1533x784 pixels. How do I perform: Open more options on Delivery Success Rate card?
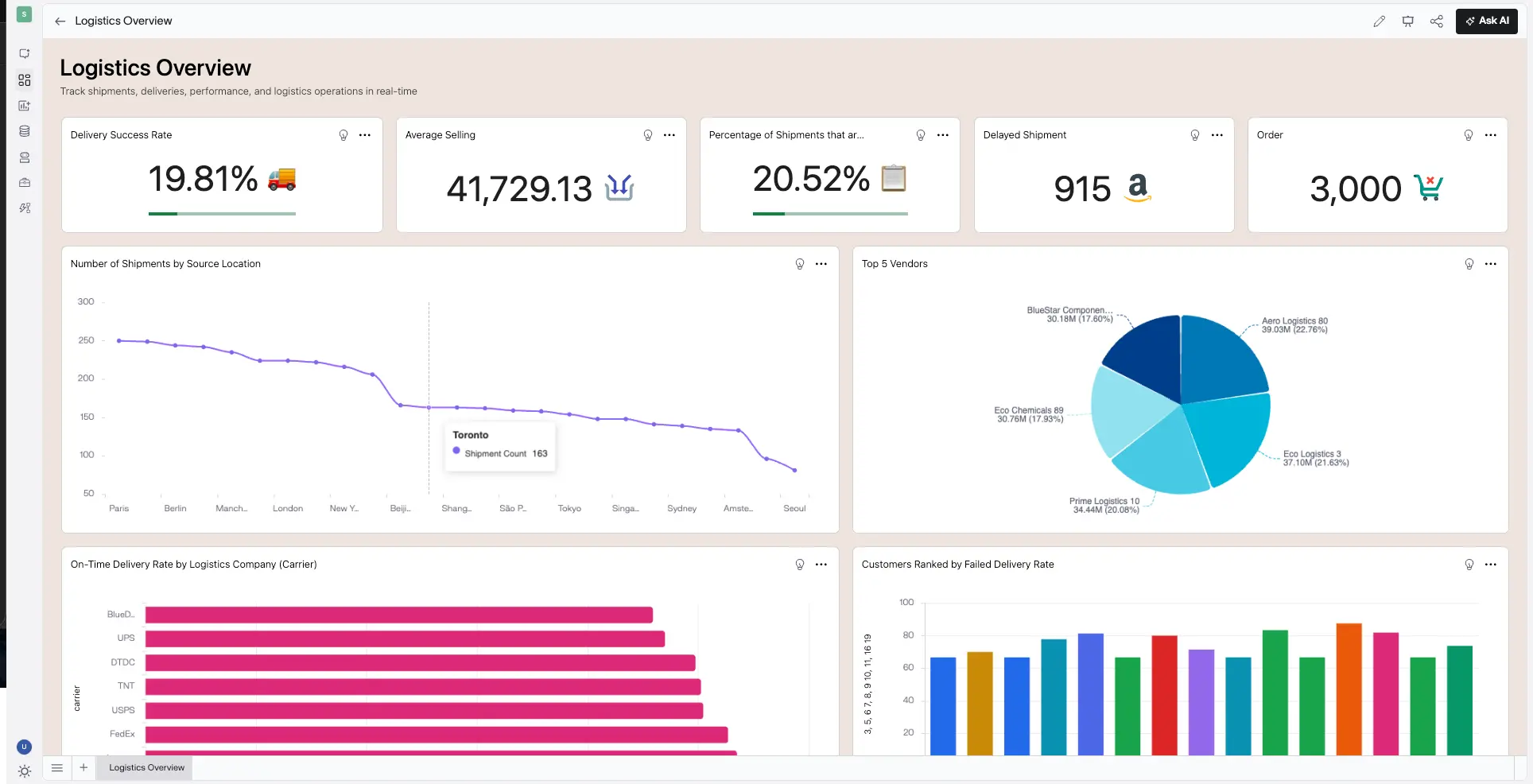365,135
